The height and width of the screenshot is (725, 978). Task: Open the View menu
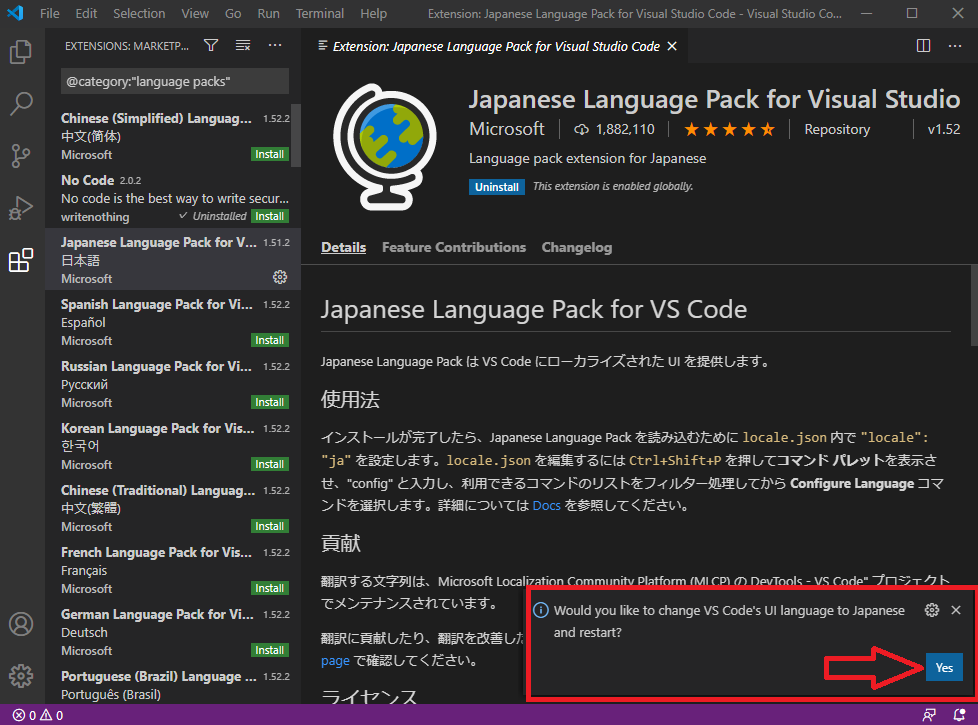[x=195, y=13]
